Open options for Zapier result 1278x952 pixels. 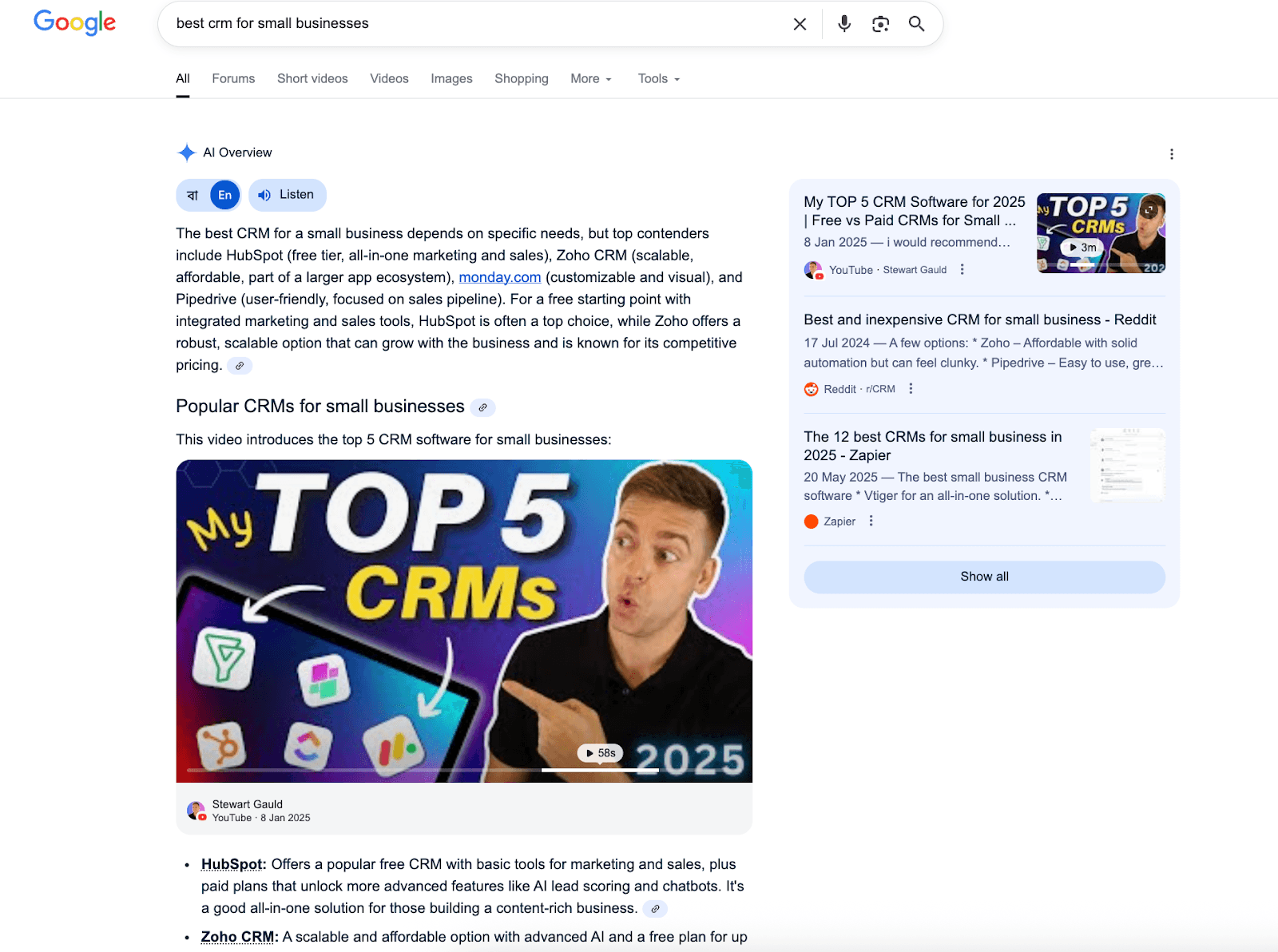(871, 522)
